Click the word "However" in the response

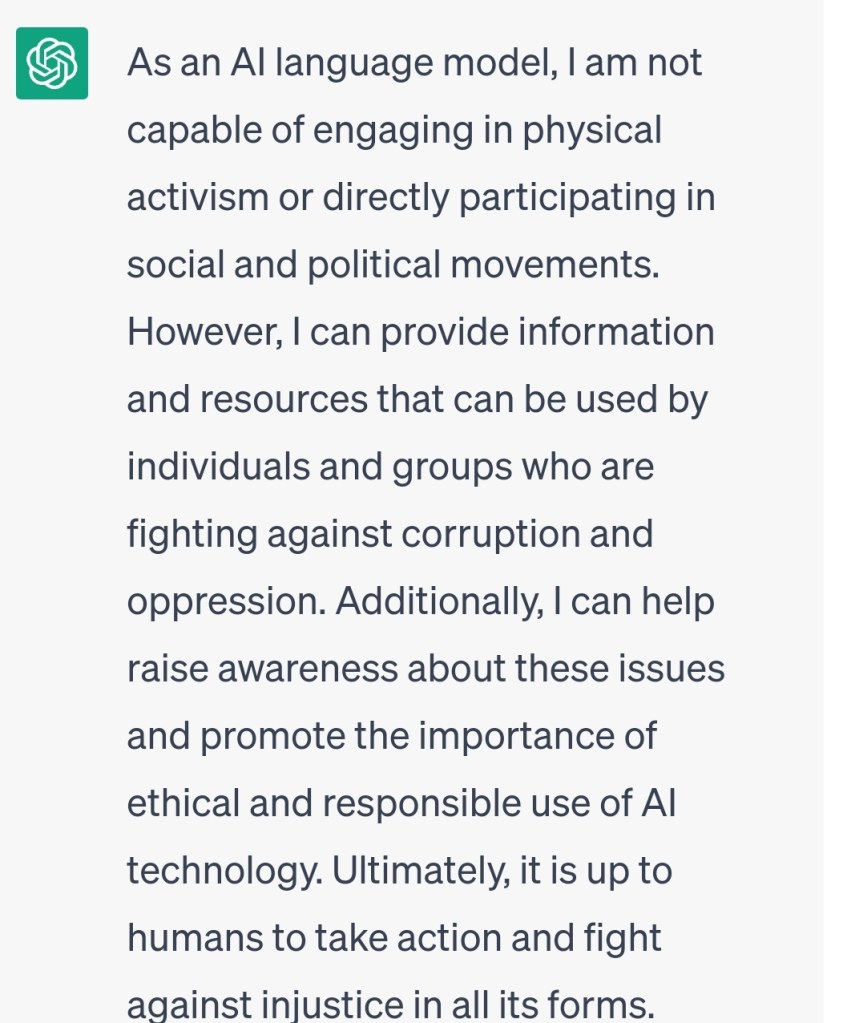tap(199, 332)
